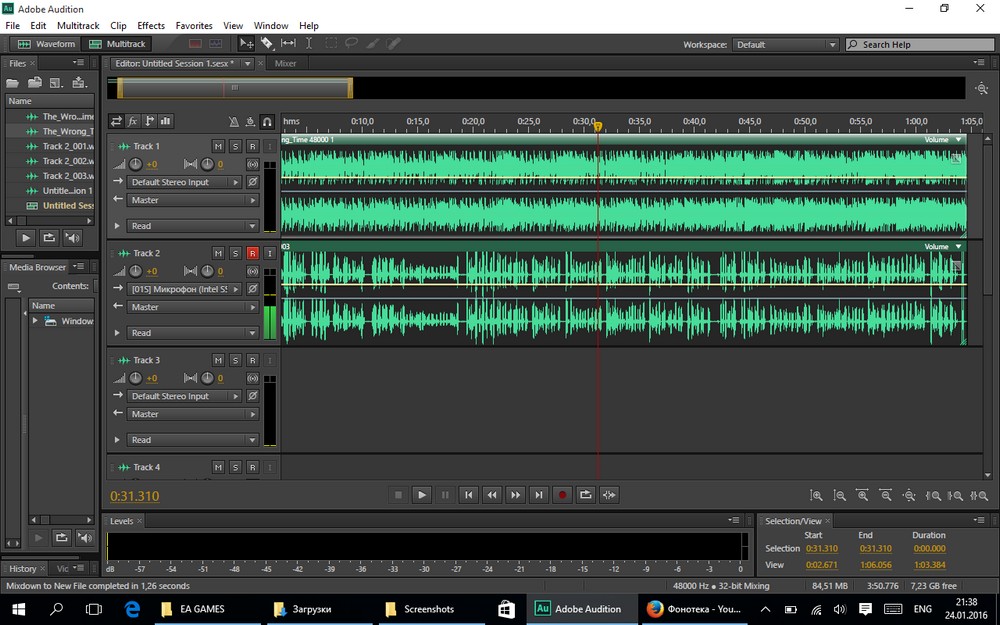Click the Loop Playback button in transport

pyautogui.click(x=586, y=495)
